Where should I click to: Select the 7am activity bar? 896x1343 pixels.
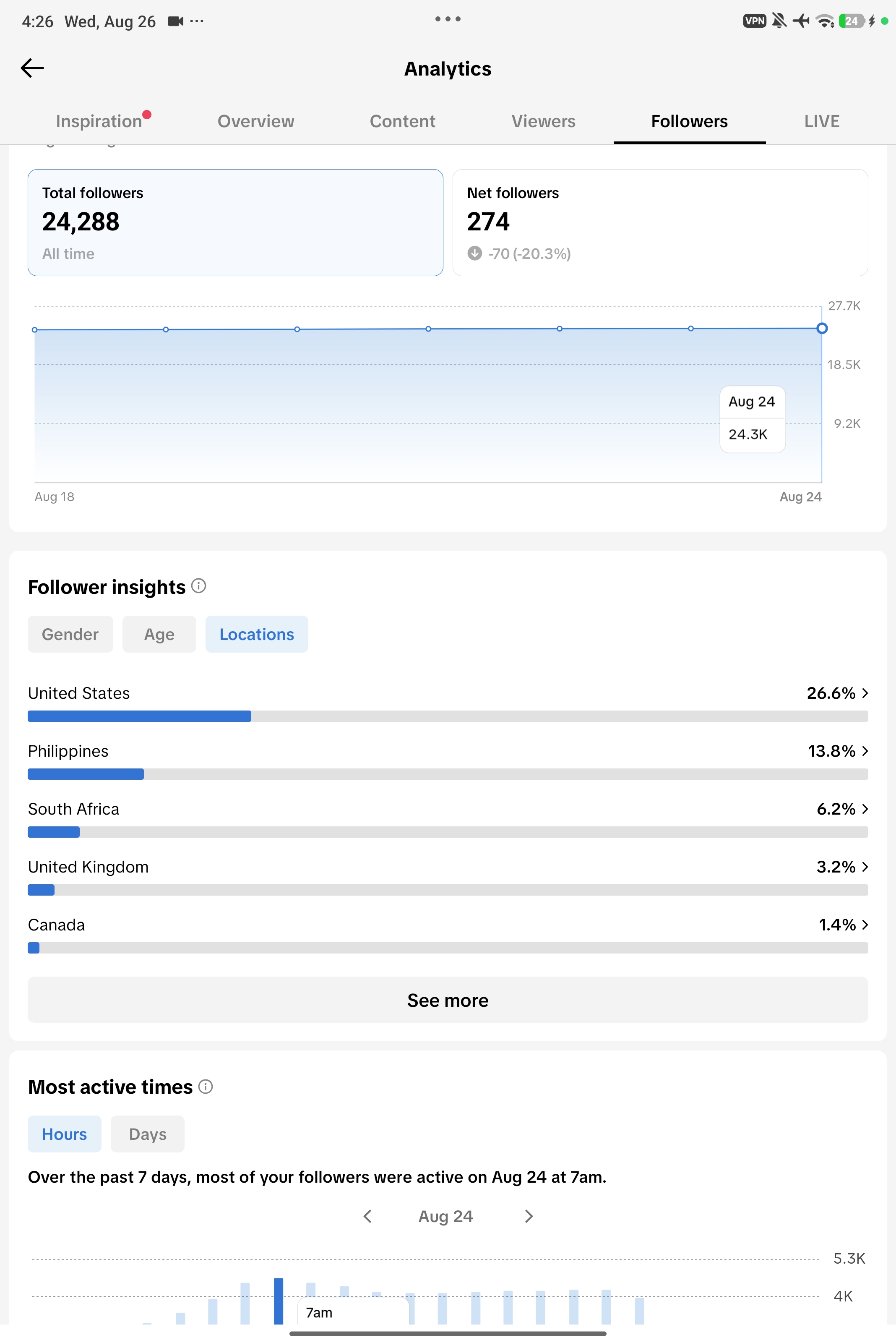278,1301
